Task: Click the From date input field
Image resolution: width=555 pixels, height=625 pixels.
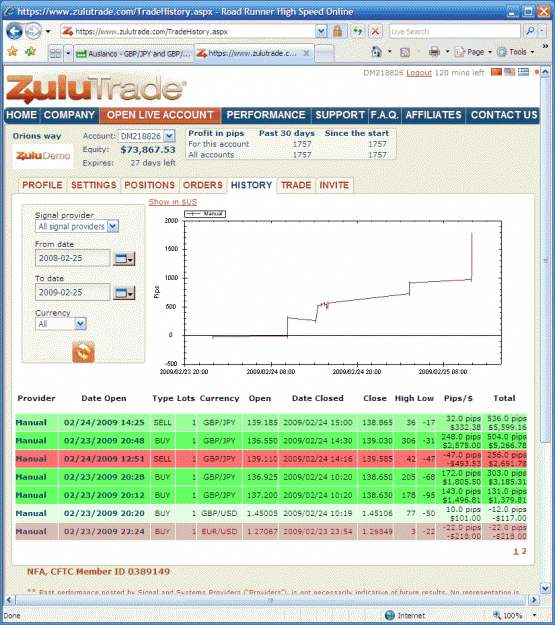Action: (x=73, y=258)
